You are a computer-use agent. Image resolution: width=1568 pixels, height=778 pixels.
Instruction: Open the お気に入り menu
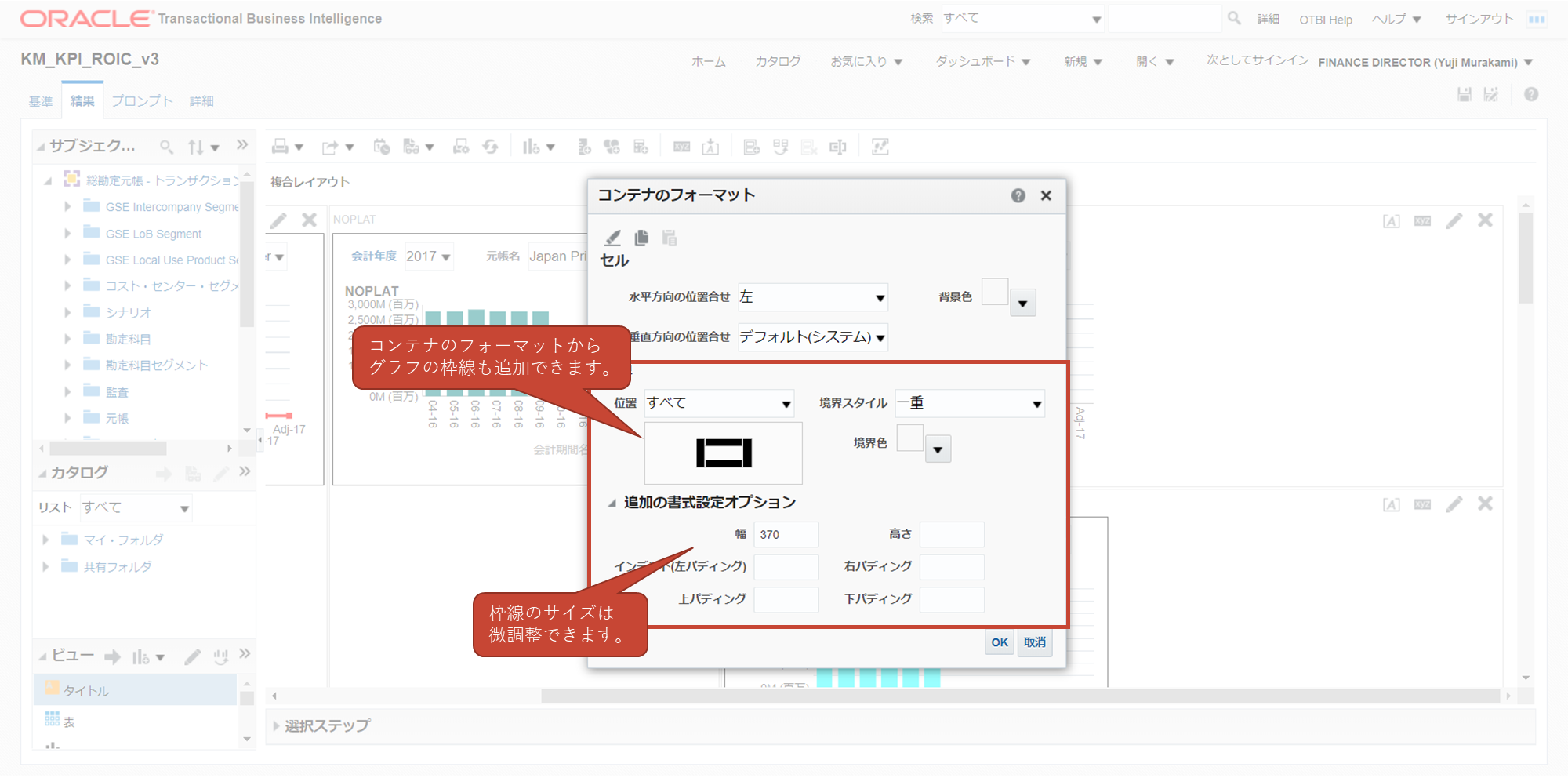tap(866, 61)
